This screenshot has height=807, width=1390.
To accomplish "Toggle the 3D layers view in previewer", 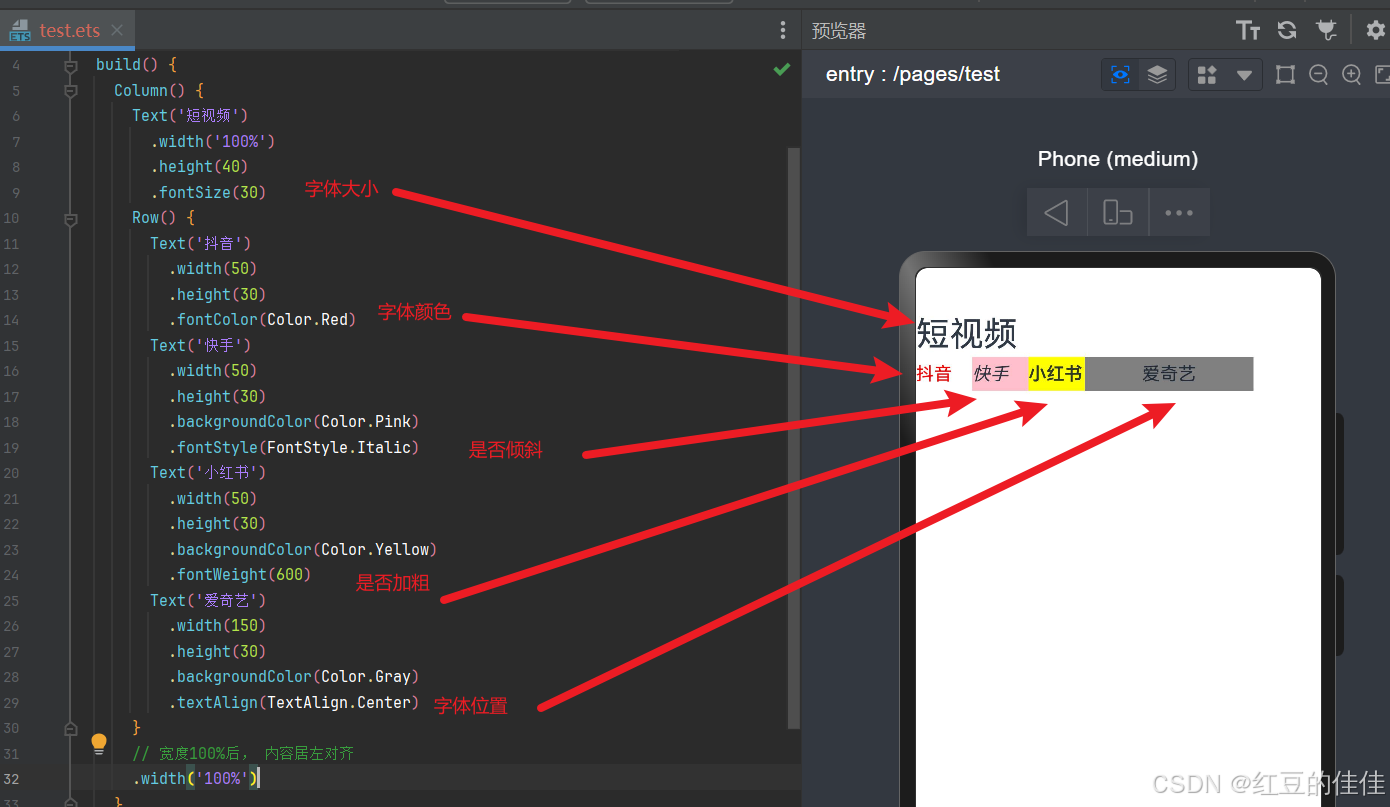I will pyautogui.click(x=1157, y=74).
